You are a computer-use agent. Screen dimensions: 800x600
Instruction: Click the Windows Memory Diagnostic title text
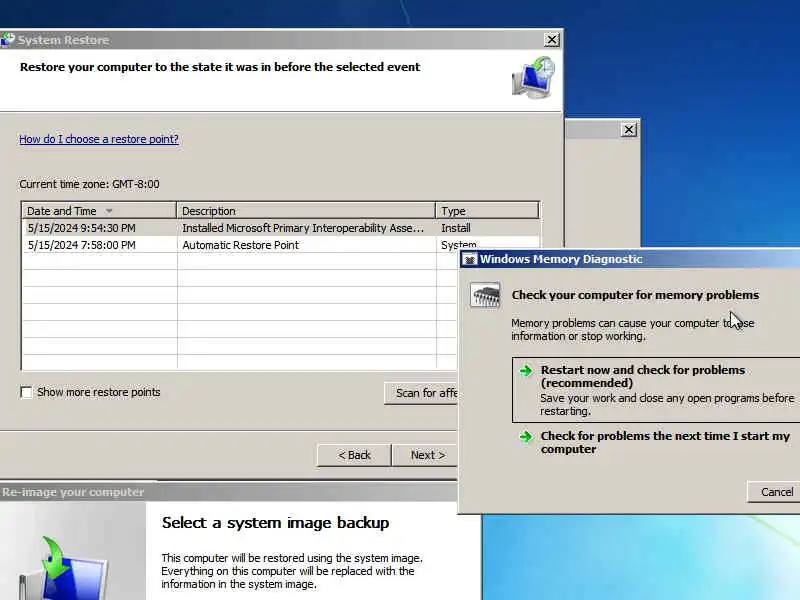[x=561, y=259]
